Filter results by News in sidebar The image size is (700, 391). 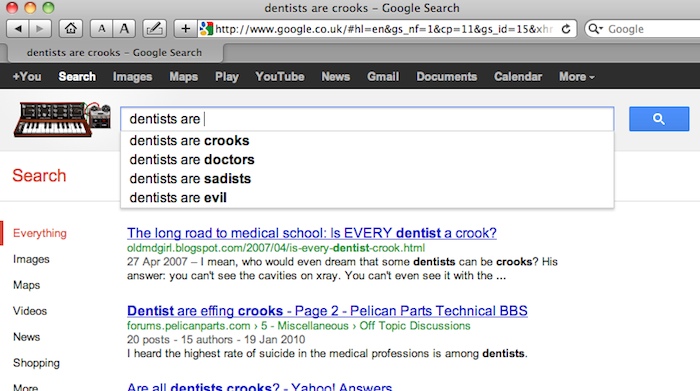click(x=26, y=337)
